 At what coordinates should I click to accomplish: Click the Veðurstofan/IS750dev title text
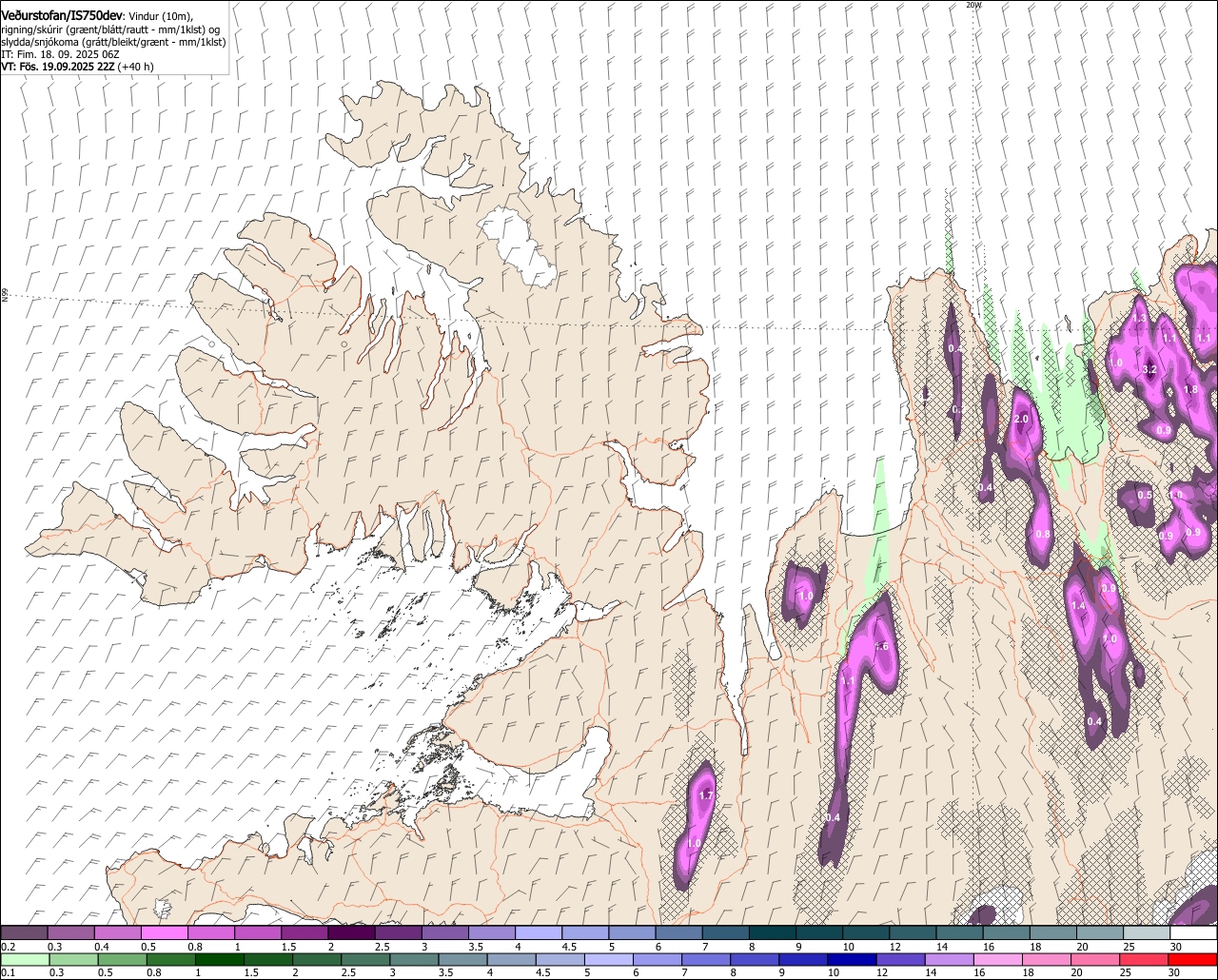pos(62,15)
